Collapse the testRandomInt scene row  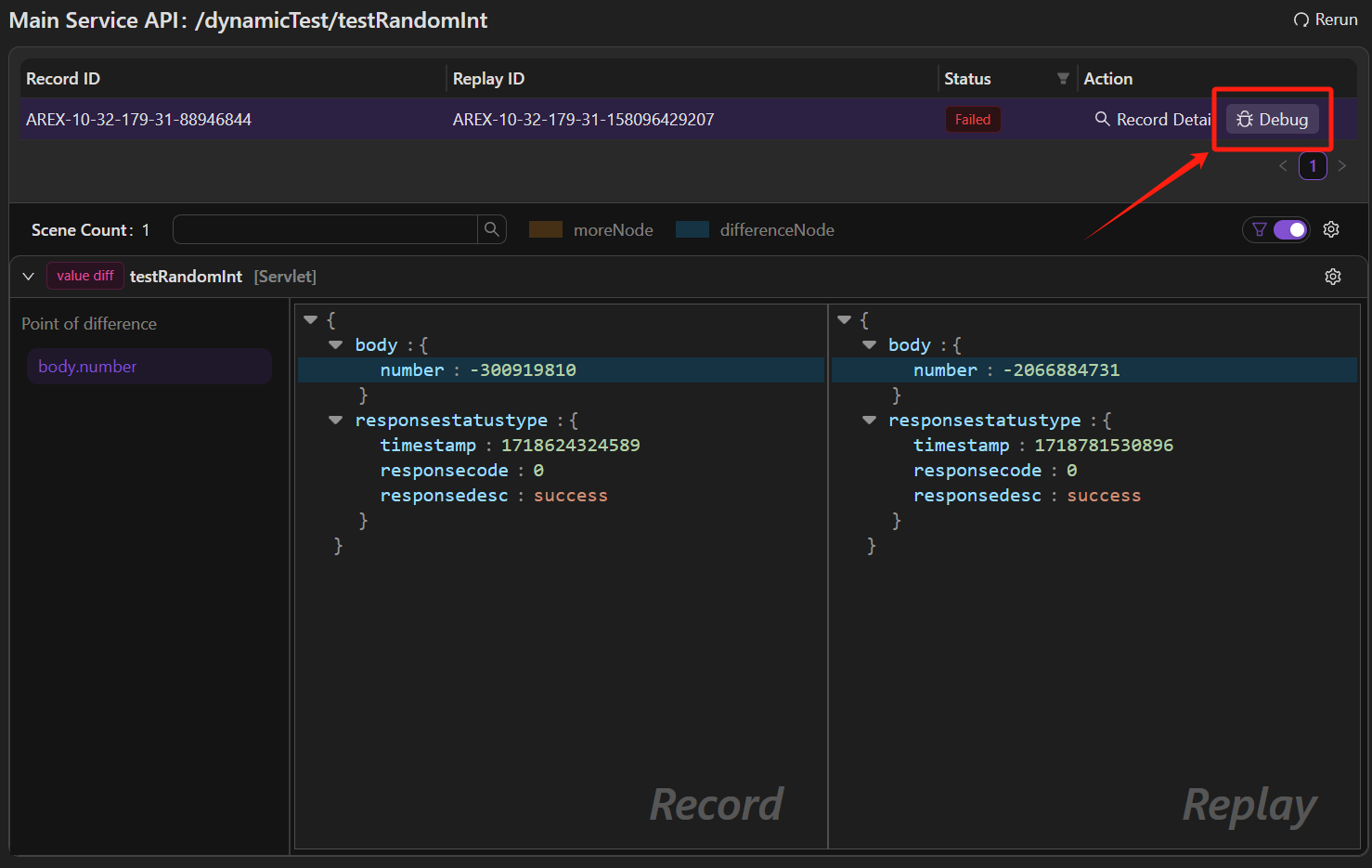(28, 277)
